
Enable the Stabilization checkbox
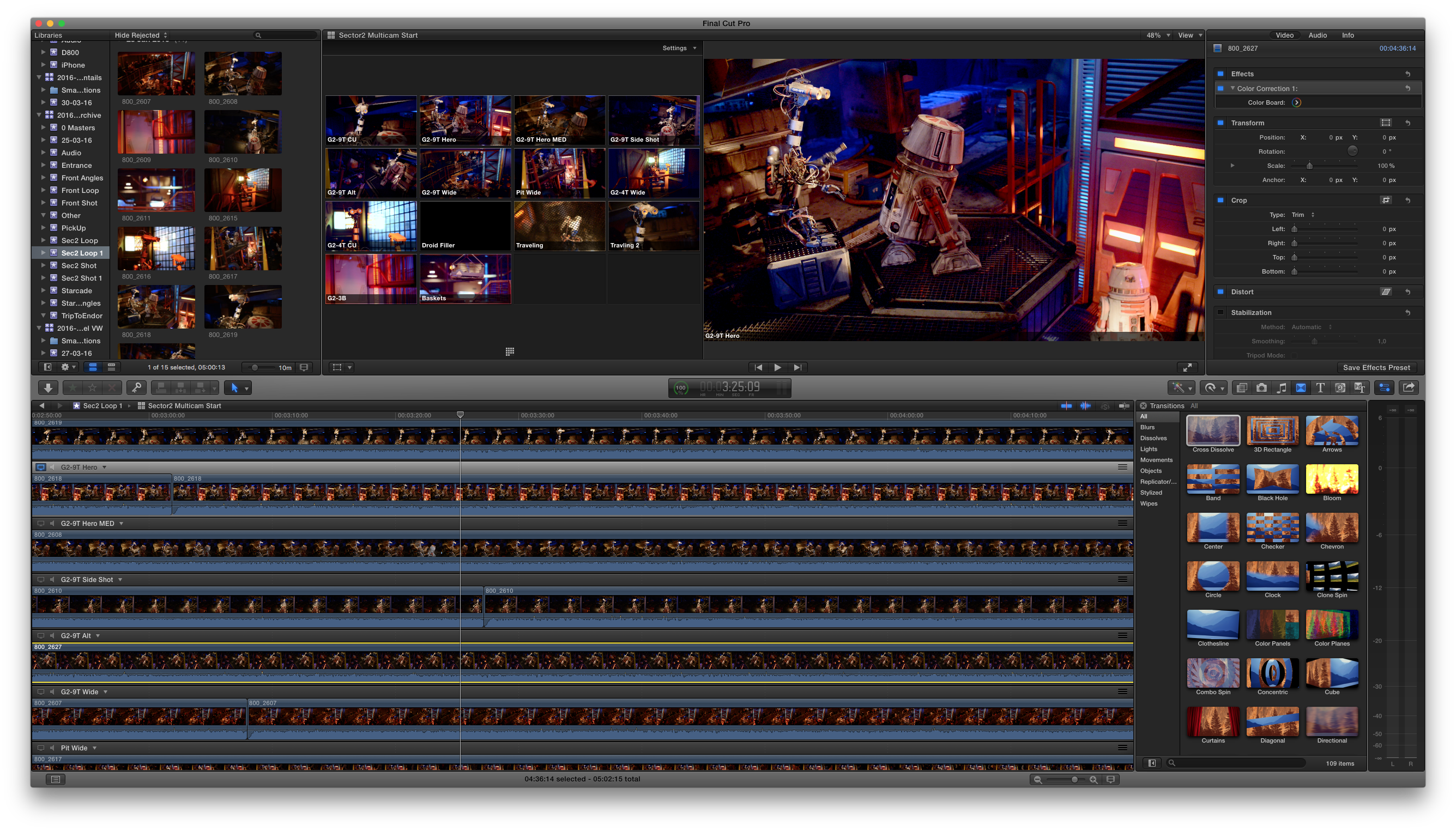point(1221,313)
